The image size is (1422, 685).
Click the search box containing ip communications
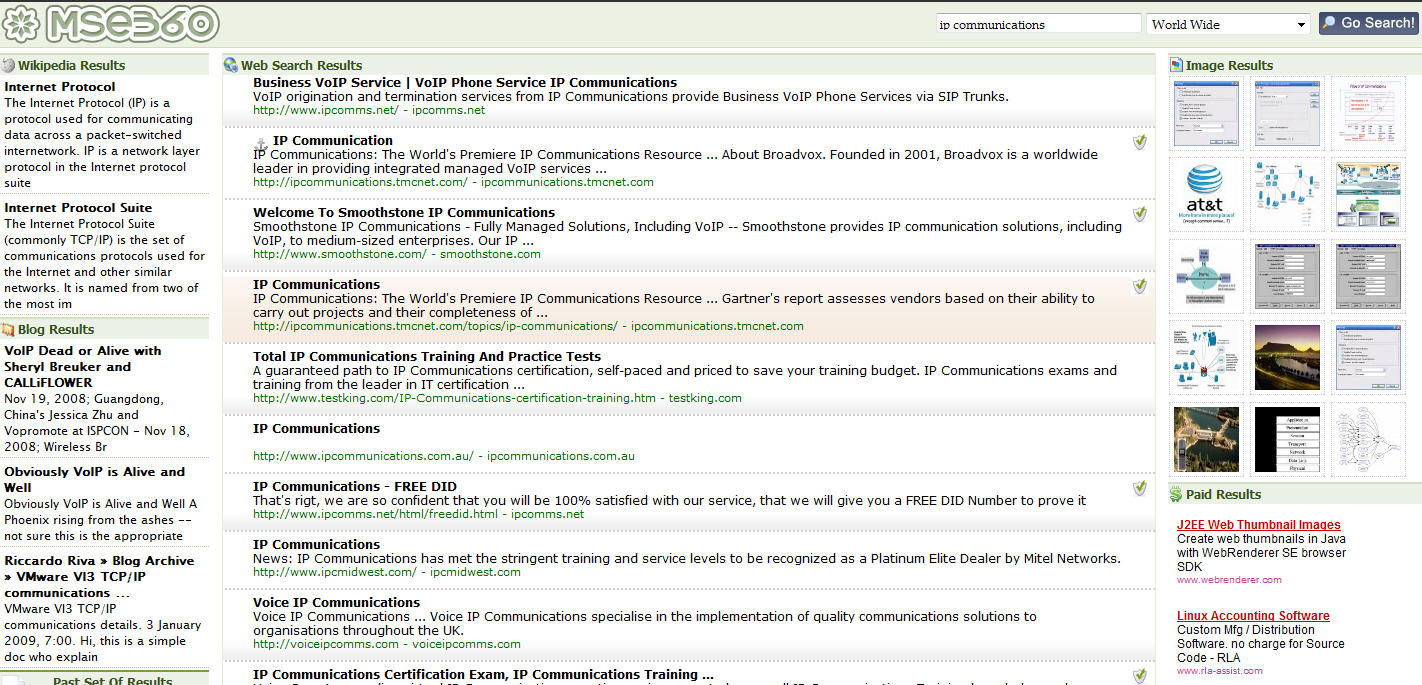click(x=1038, y=24)
